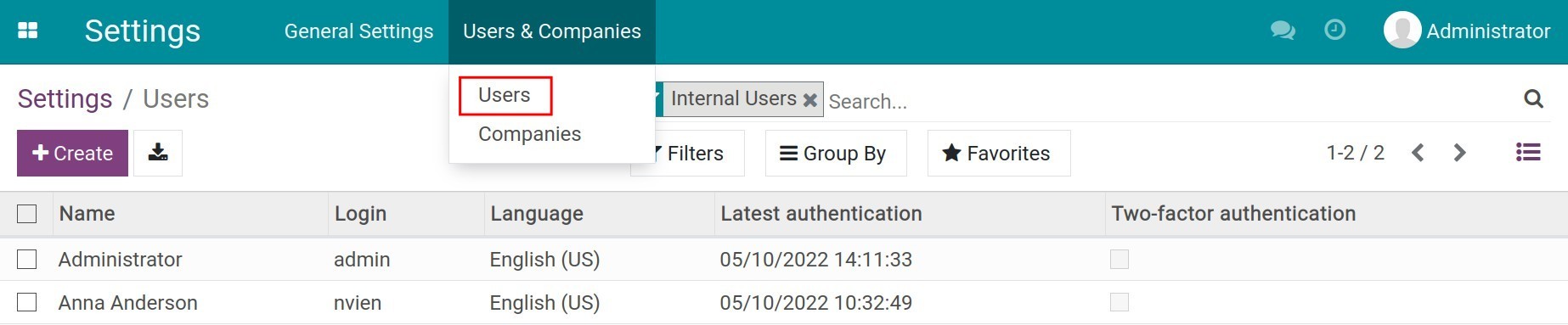
Task: Switch to list view icon
Action: click(x=1528, y=152)
